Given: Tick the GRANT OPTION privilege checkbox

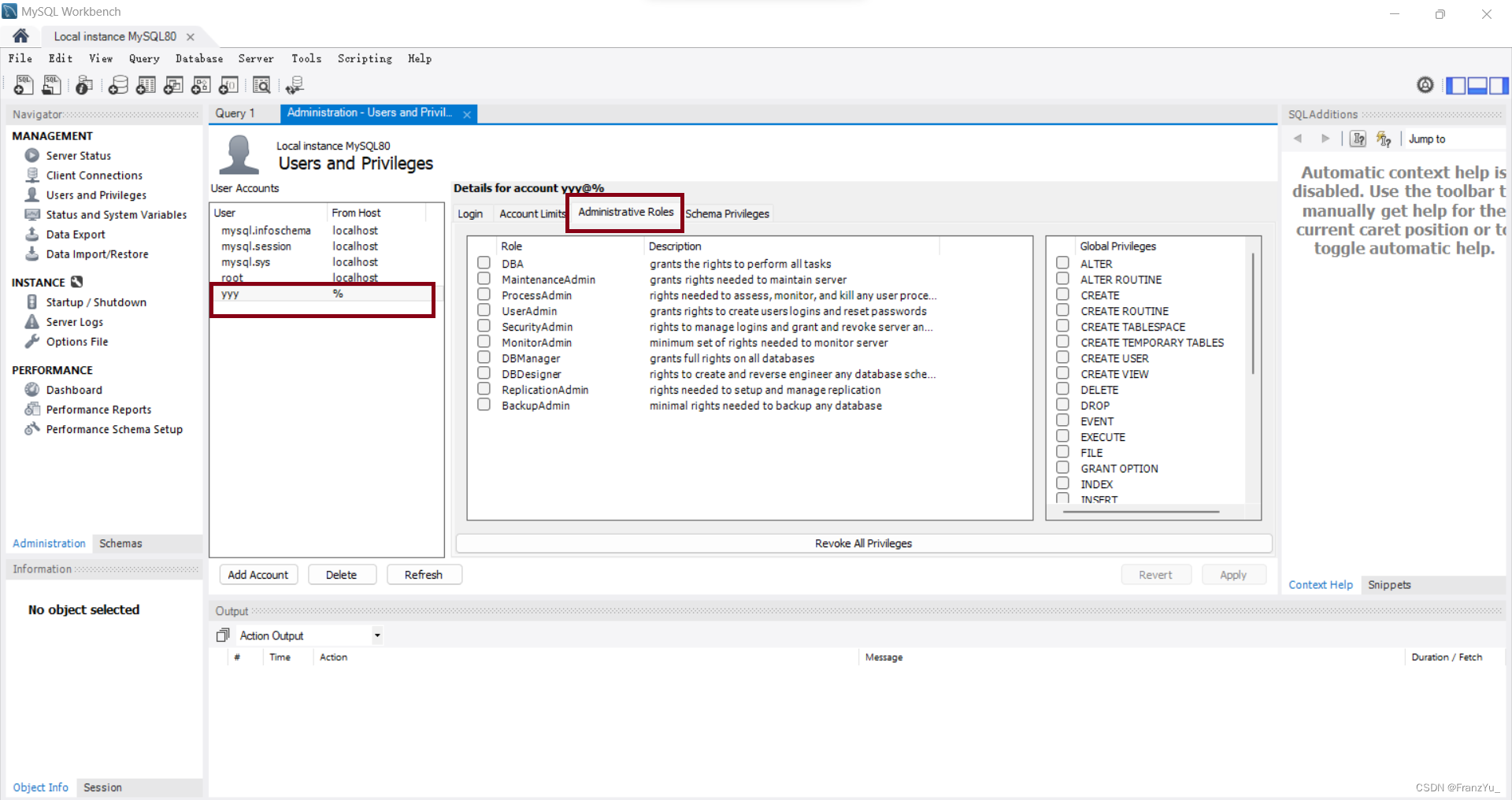Looking at the screenshot, I should (1063, 467).
